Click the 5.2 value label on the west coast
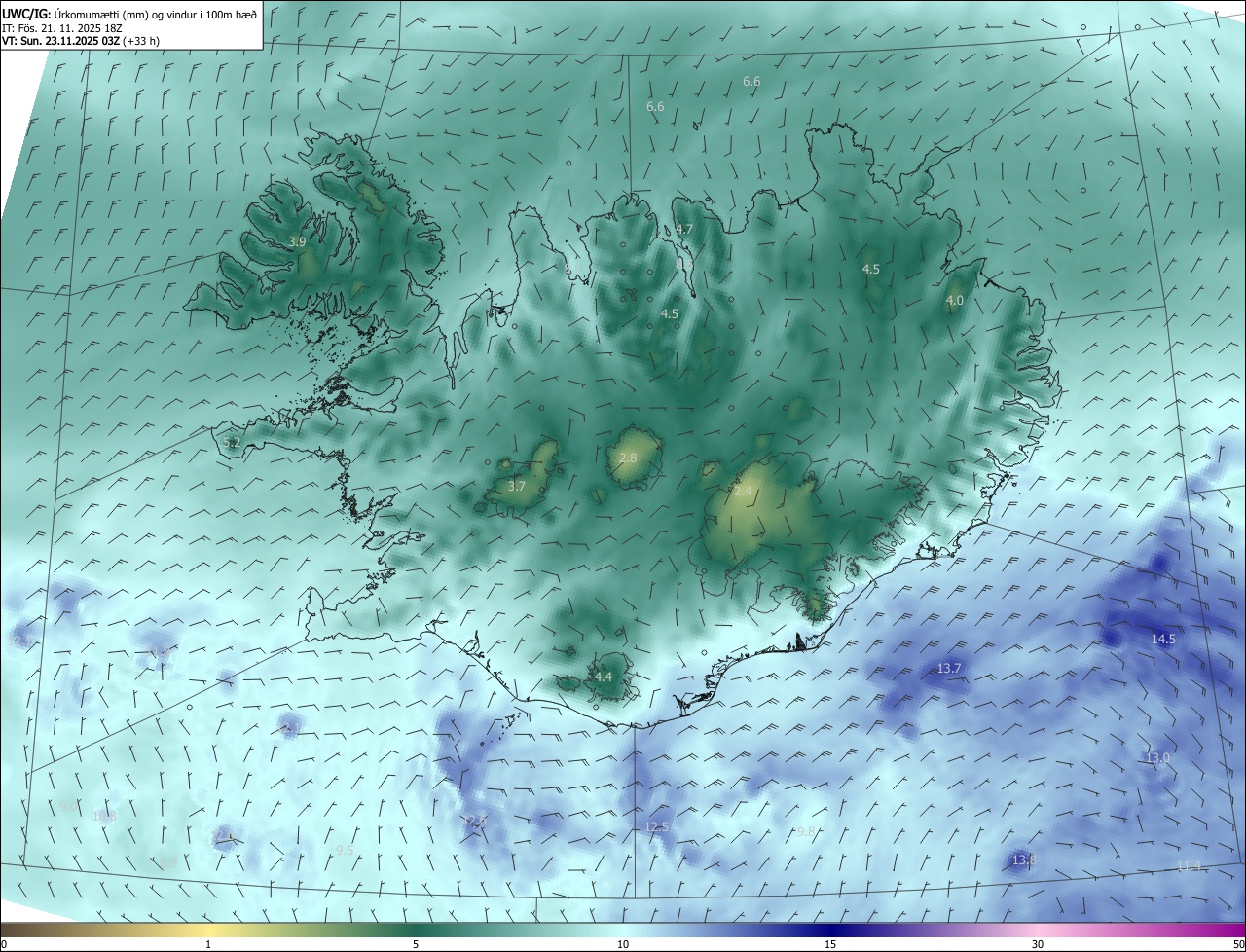Screen dimensions: 1246x952 pyautogui.click(x=232, y=443)
